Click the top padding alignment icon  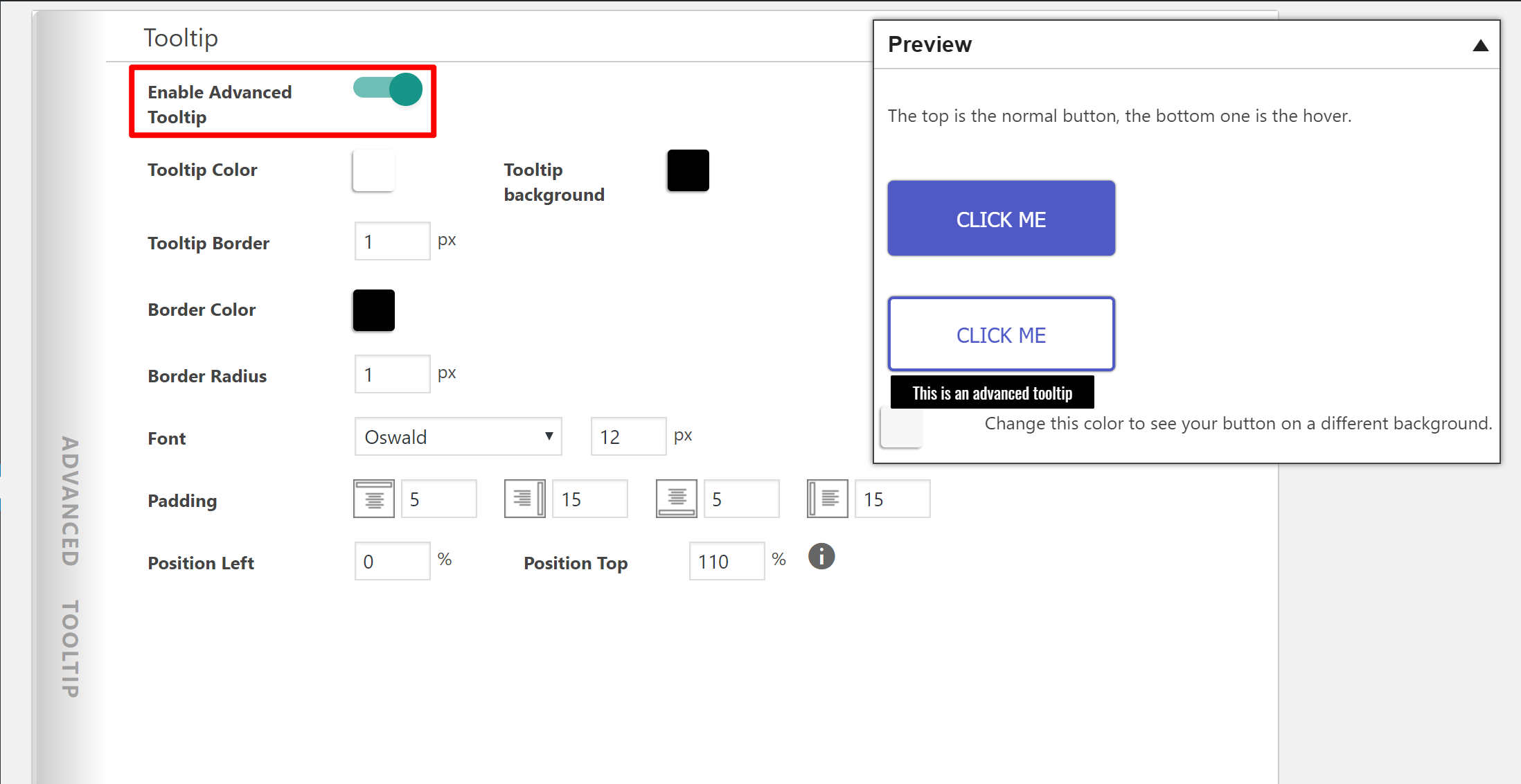tap(373, 497)
